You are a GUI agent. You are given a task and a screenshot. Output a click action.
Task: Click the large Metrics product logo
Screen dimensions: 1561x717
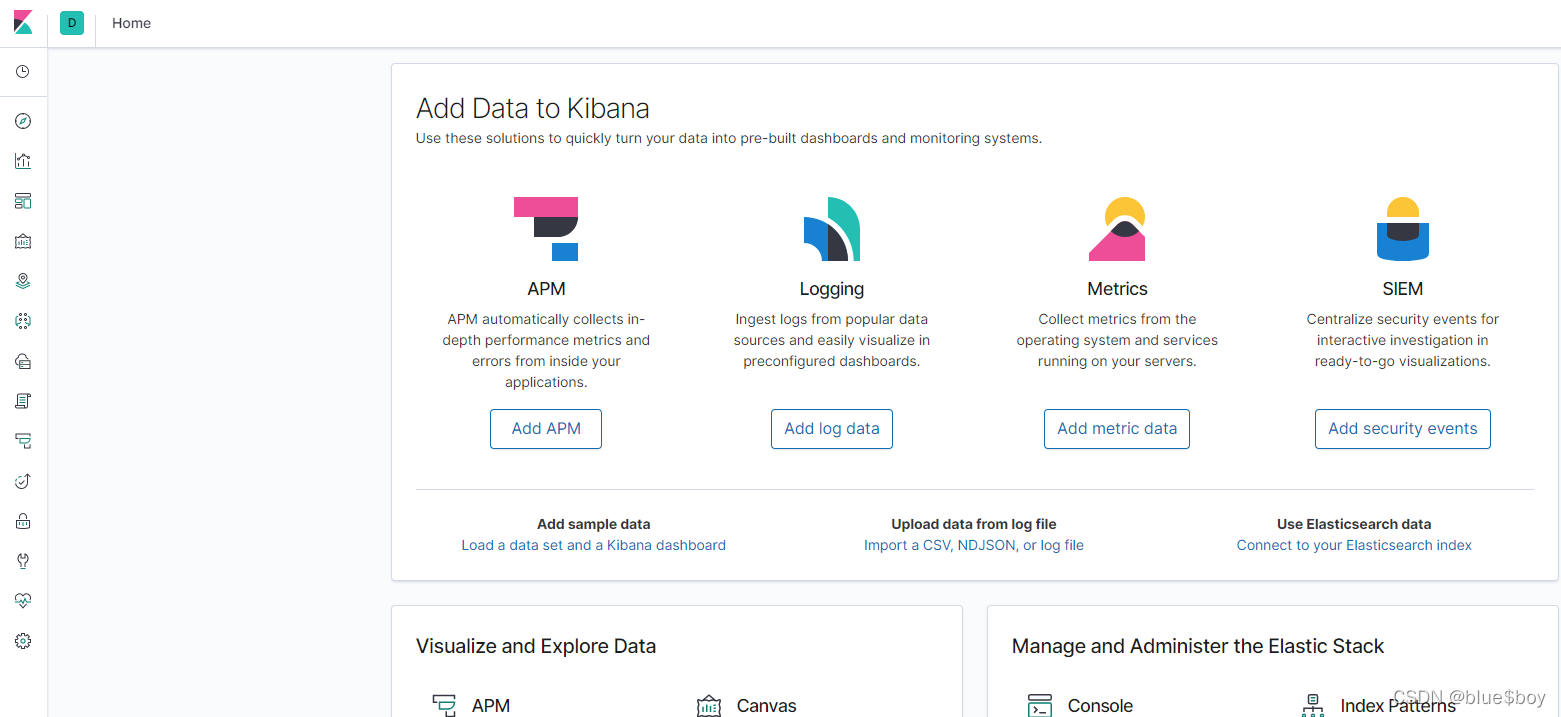(x=1117, y=229)
